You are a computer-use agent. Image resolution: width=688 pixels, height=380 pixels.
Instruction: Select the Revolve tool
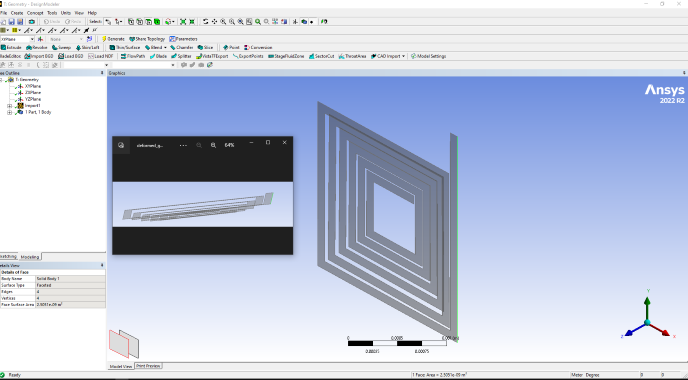pyautogui.click(x=36, y=47)
